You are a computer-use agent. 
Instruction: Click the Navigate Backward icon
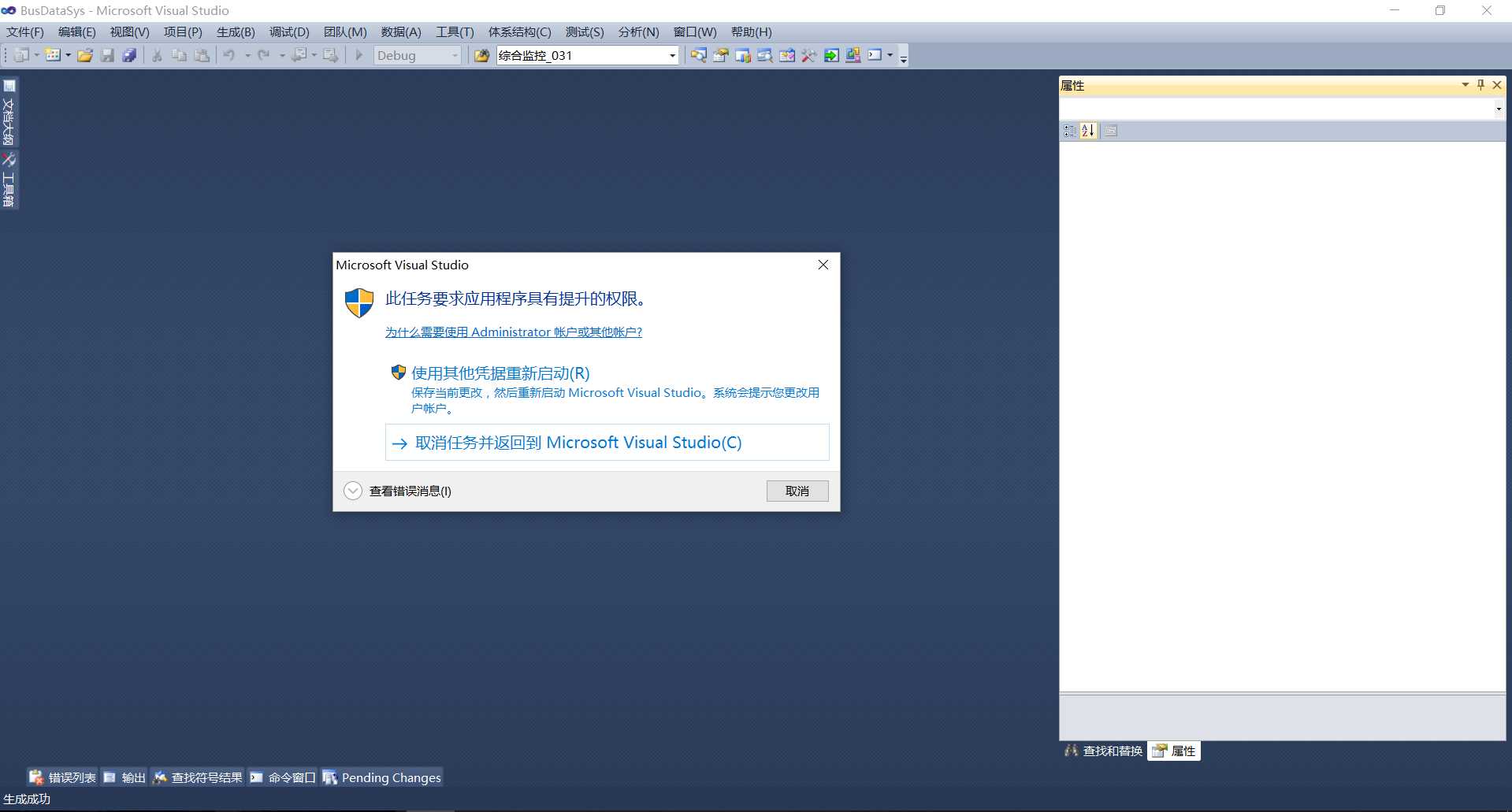(x=299, y=55)
